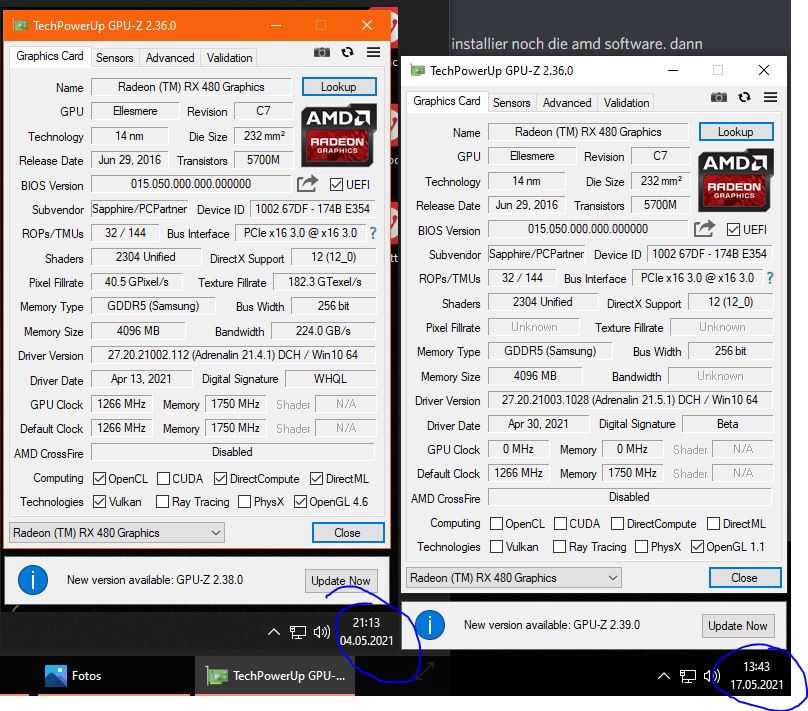Click GPU-Z title bar icon in left window
Viewport: 808px width, 711px height.
[20, 25]
